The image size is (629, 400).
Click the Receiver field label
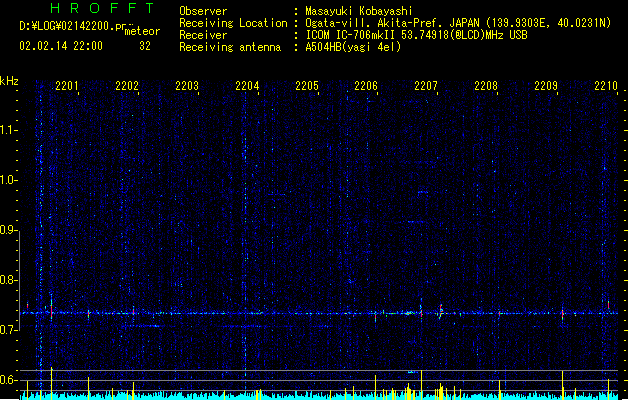pos(203,35)
